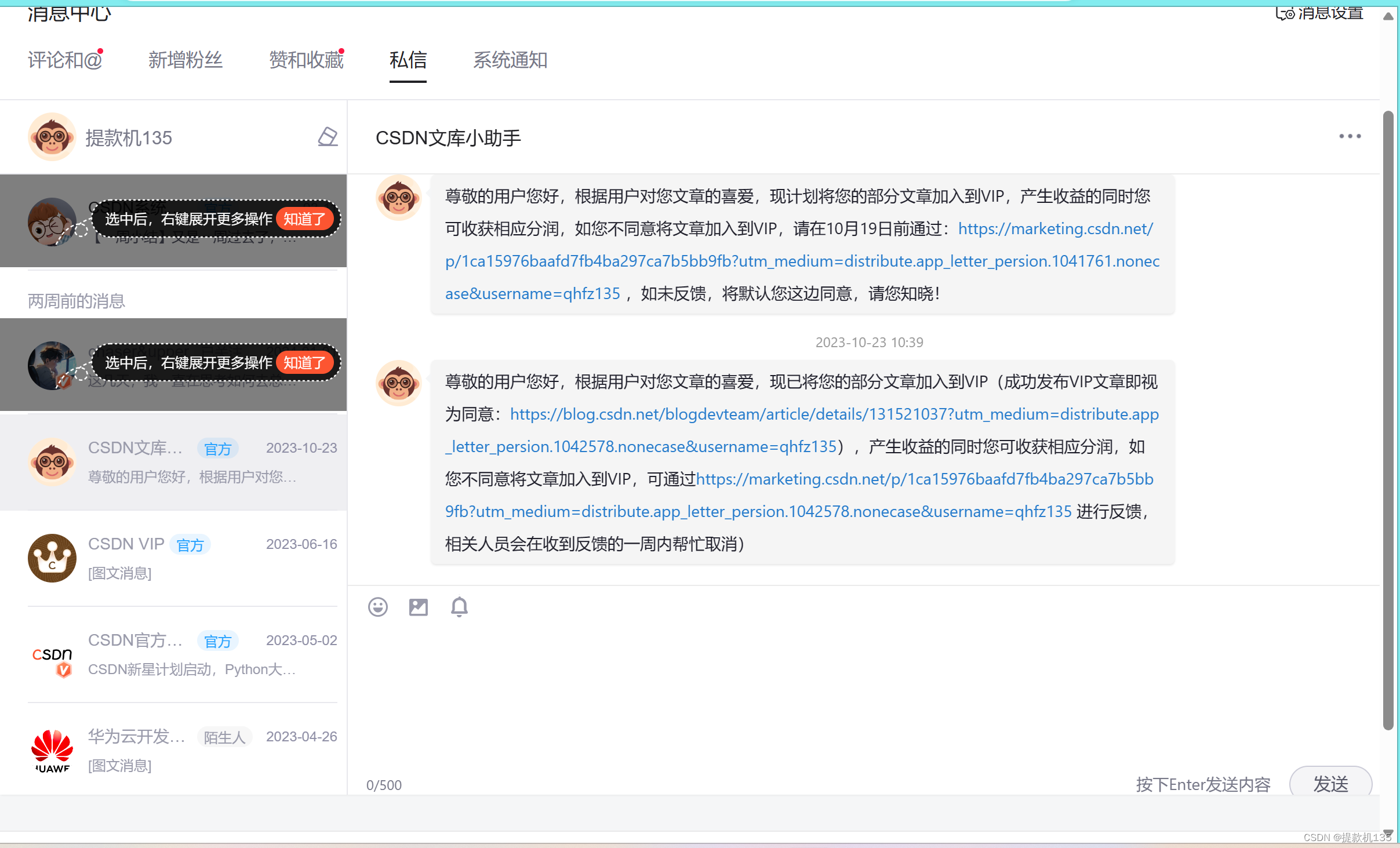Click the CSDN VIP crown avatar

pyautogui.click(x=52, y=558)
